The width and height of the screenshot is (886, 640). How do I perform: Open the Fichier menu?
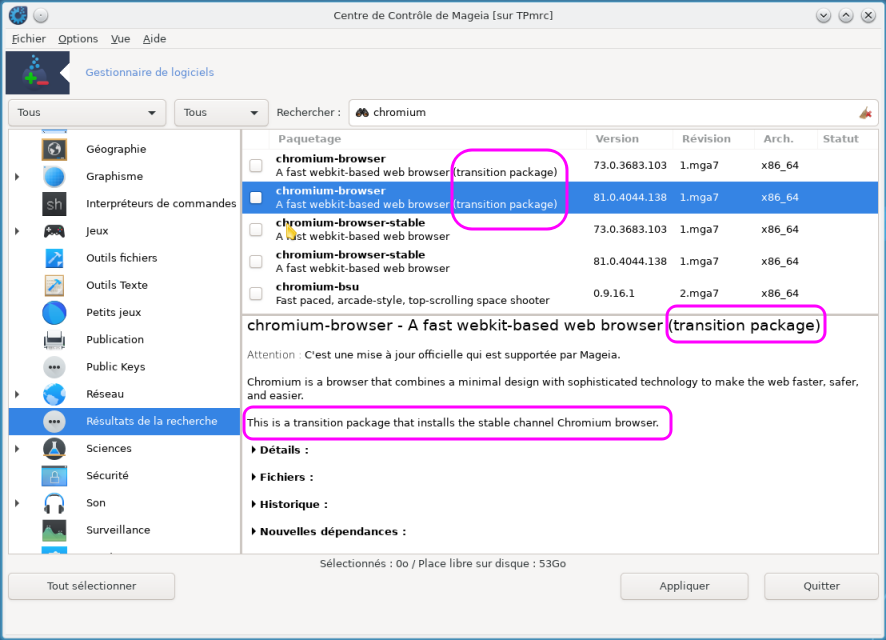(x=29, y=39)
